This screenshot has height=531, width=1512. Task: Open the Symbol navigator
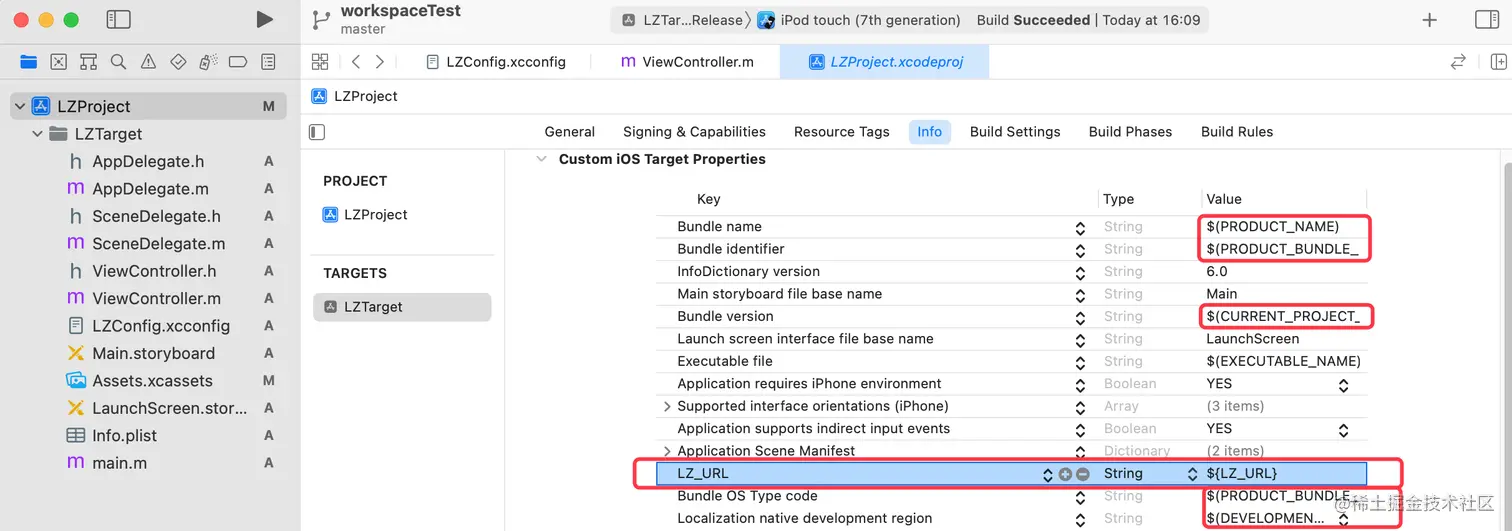click(x=88, y=62)
